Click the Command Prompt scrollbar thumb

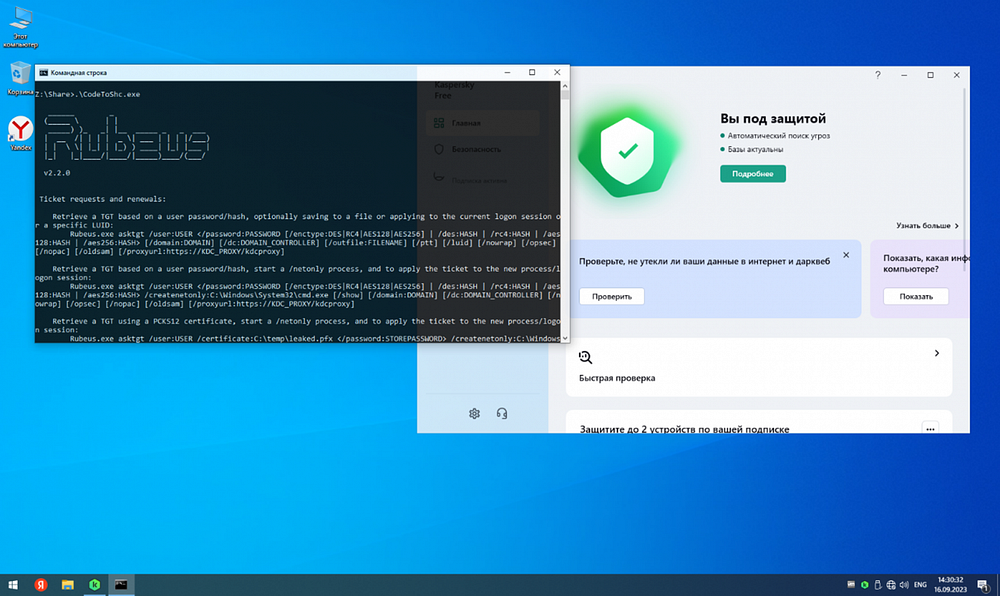[x=564, y=95]
